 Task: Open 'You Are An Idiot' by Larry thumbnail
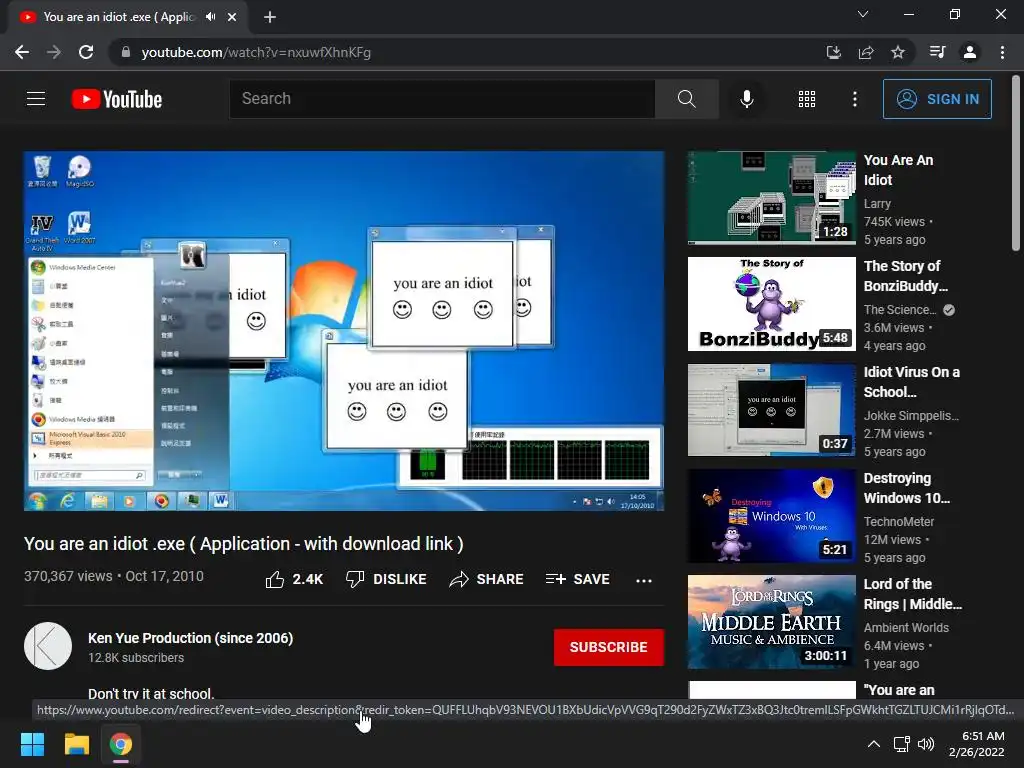pos(771,198)
